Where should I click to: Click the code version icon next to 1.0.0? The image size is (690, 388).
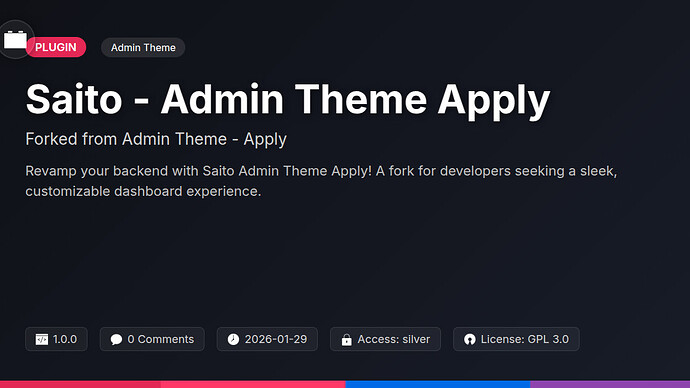[42, 339]
